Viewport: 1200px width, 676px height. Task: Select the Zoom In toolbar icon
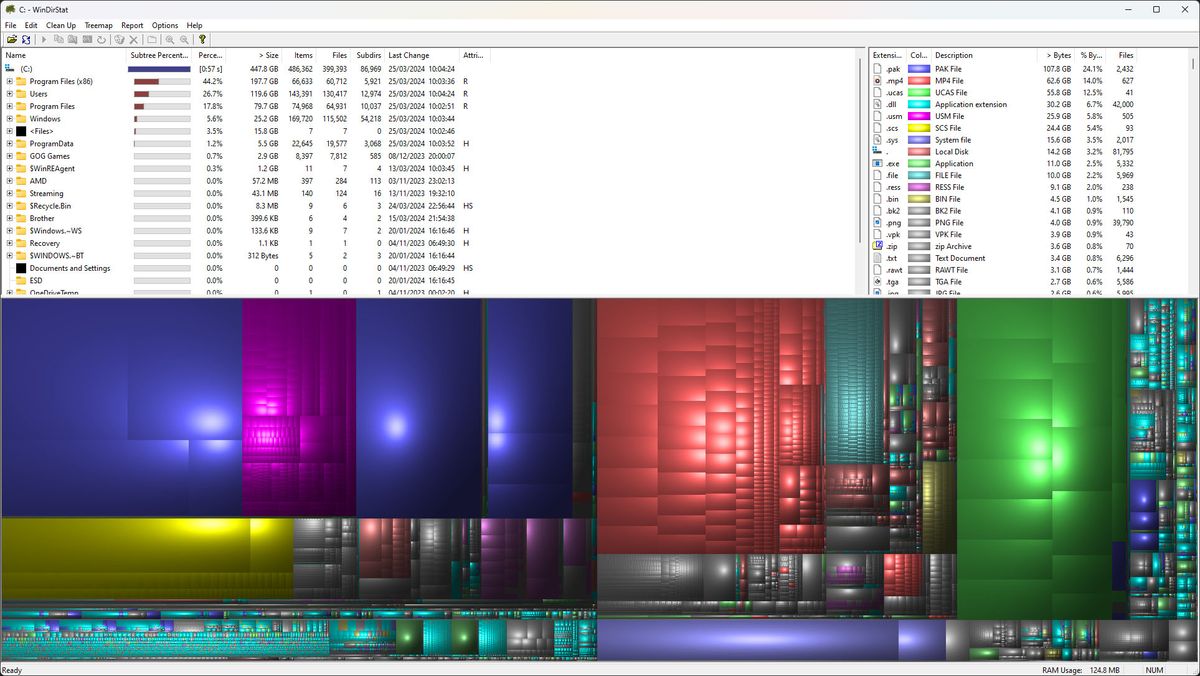170,40
